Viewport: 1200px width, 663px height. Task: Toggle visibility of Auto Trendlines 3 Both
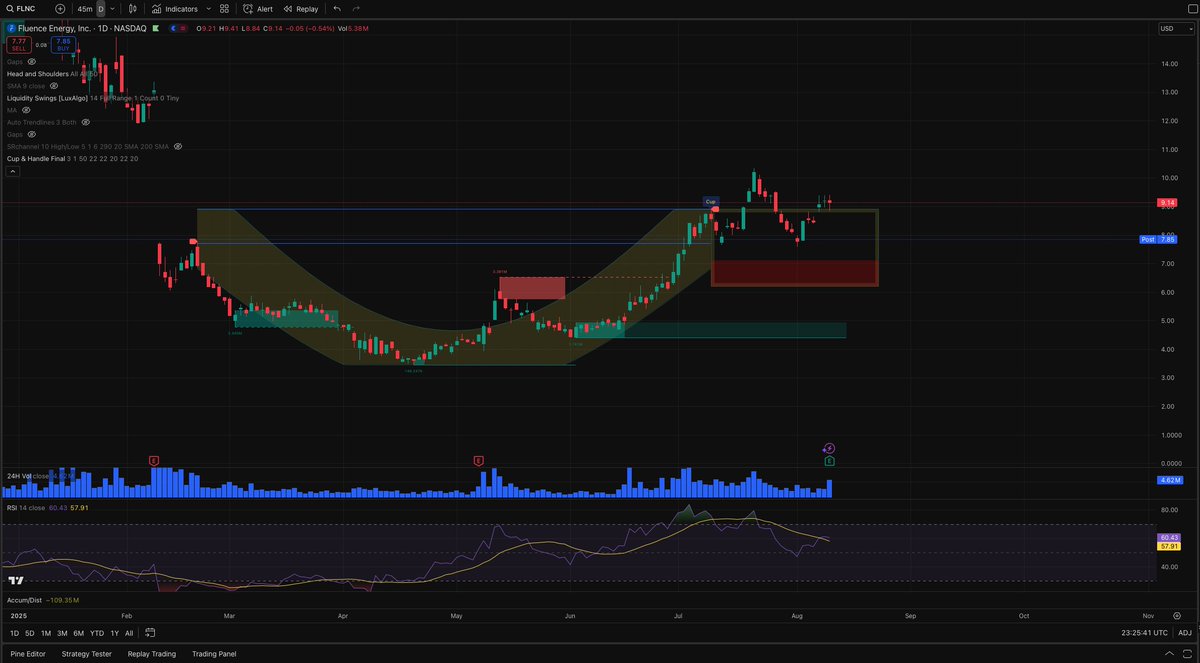(x=86, y=122)
